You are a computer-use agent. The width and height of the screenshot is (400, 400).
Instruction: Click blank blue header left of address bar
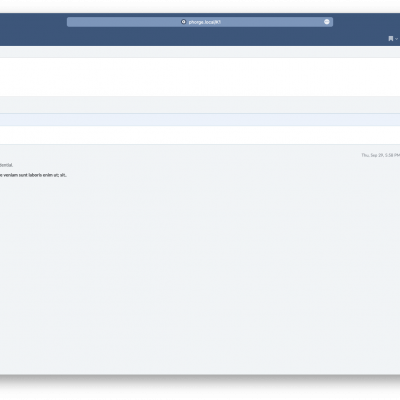(33, 22)
